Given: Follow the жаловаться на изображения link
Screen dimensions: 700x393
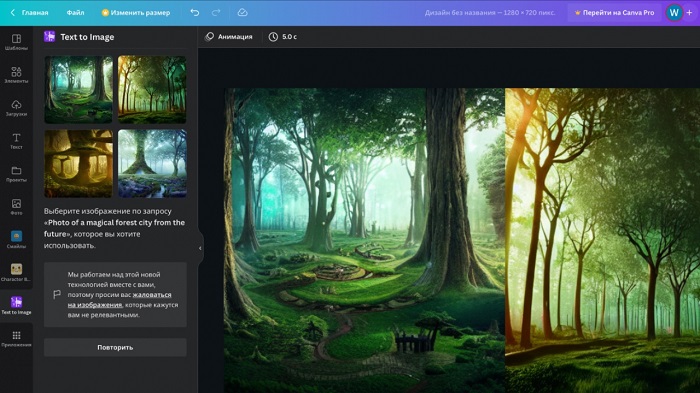Looking at the screenshot, I should [119, 300].
